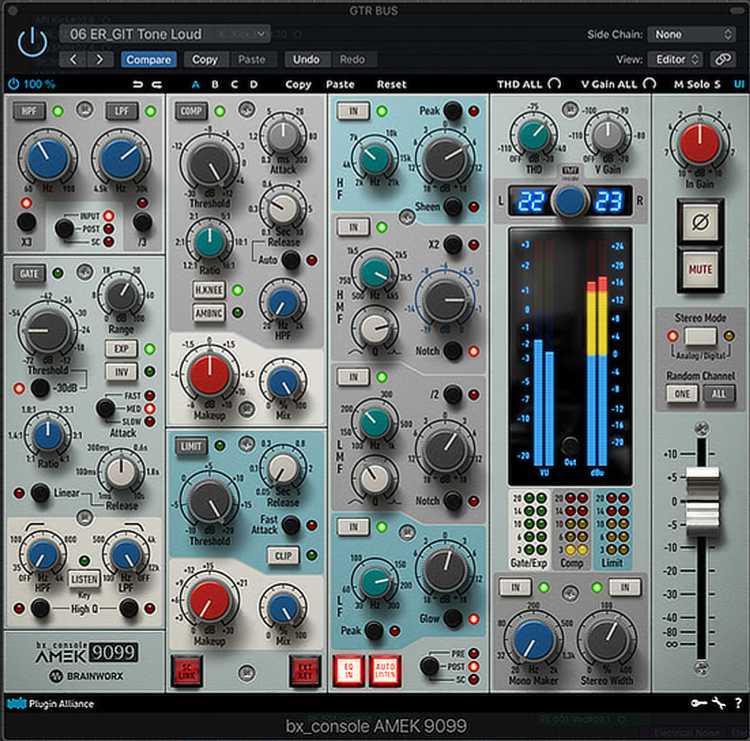The image size is (750, 741).
Task: Click the teal THD knob
Action: click(534, 136)
